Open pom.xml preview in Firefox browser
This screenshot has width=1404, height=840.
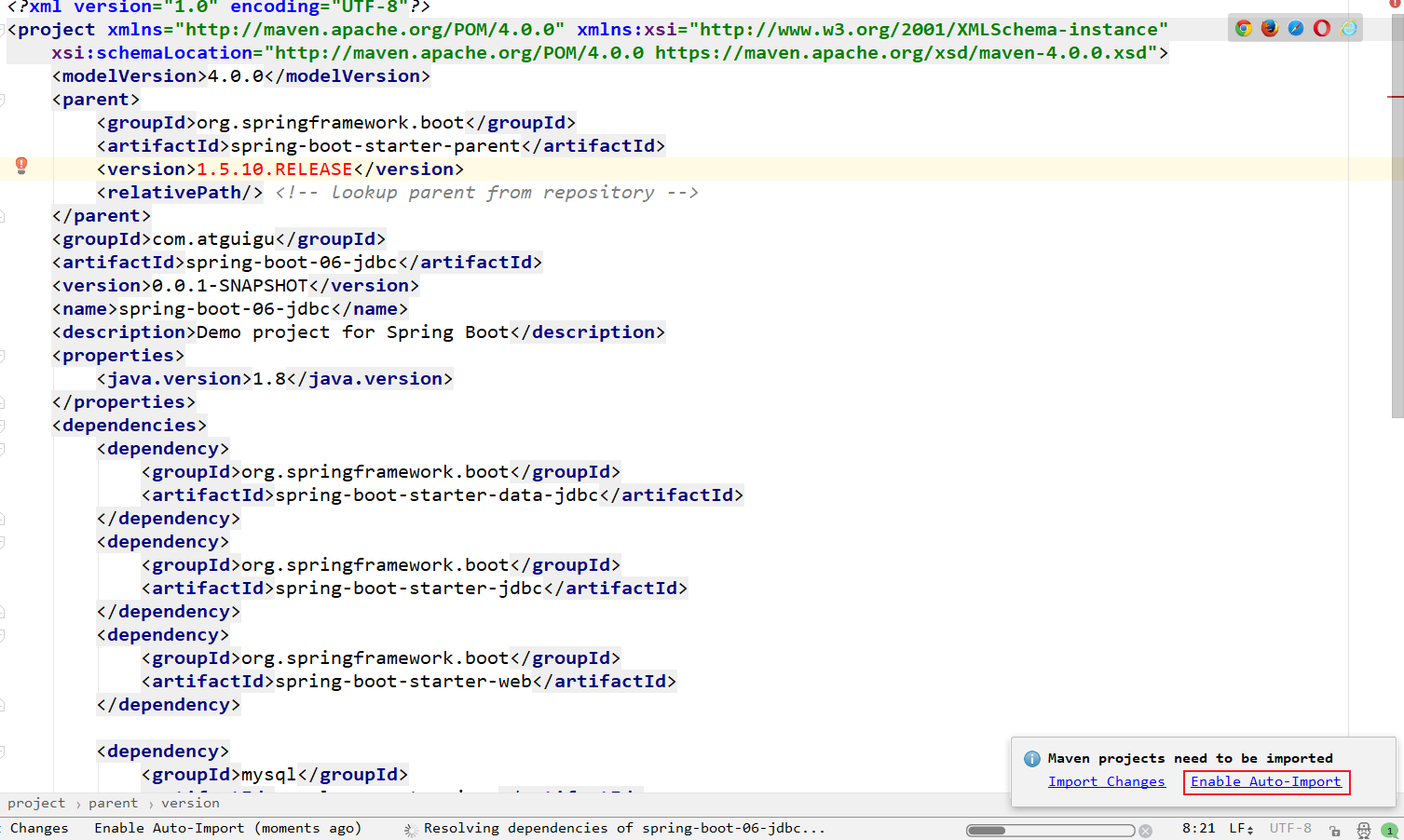1269,28
